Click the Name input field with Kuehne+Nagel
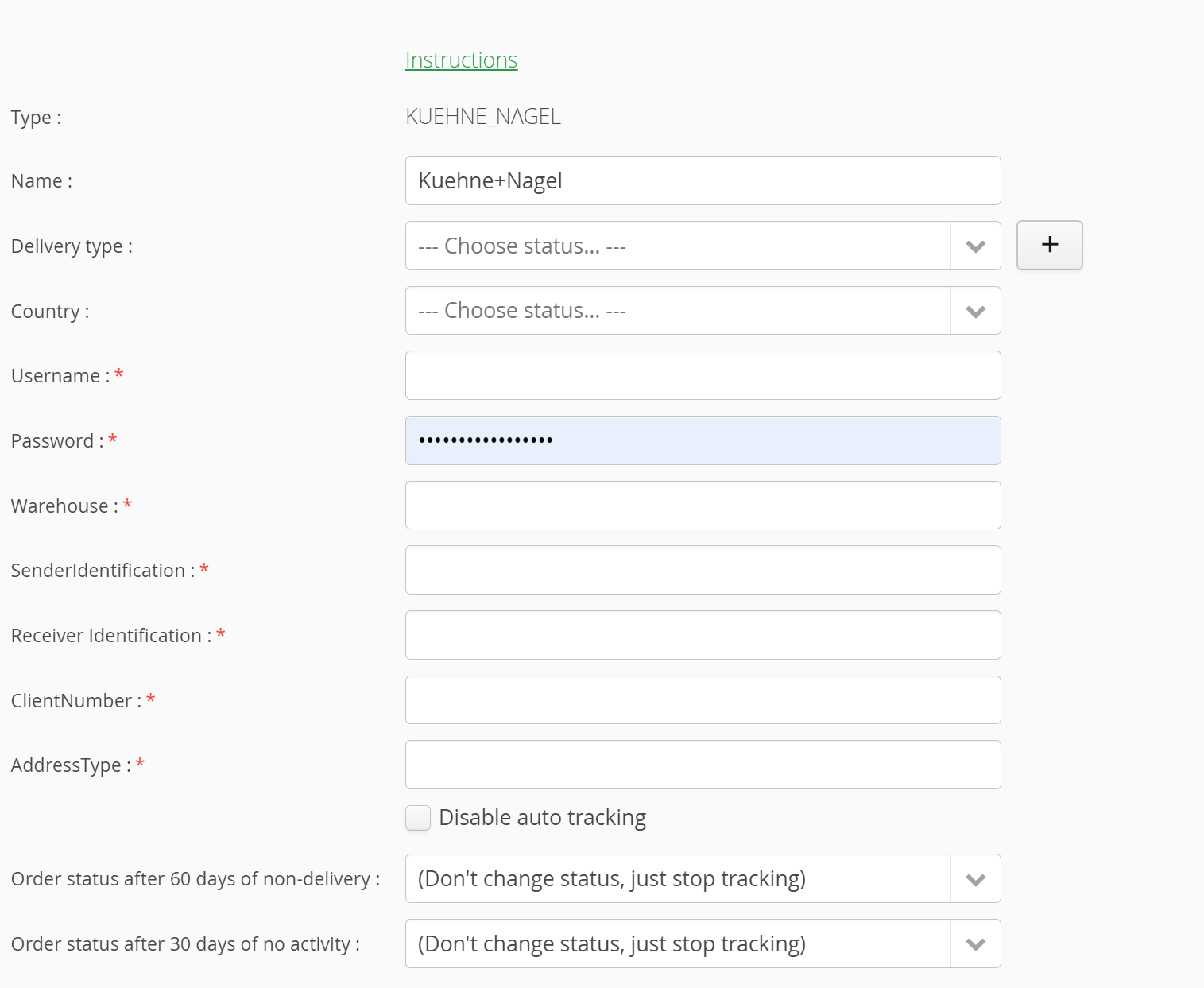This screenshot has width=1204, height=988. point(703,180)
